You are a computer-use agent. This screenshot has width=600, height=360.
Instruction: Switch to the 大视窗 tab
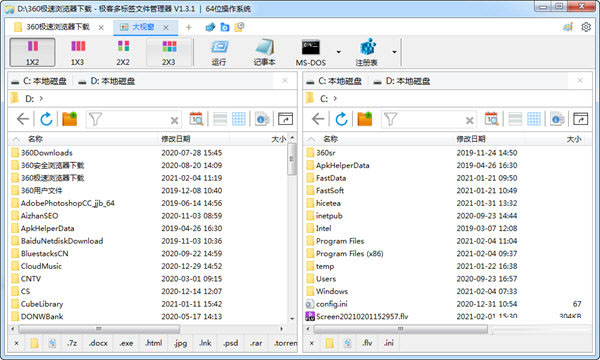(143, 27)
